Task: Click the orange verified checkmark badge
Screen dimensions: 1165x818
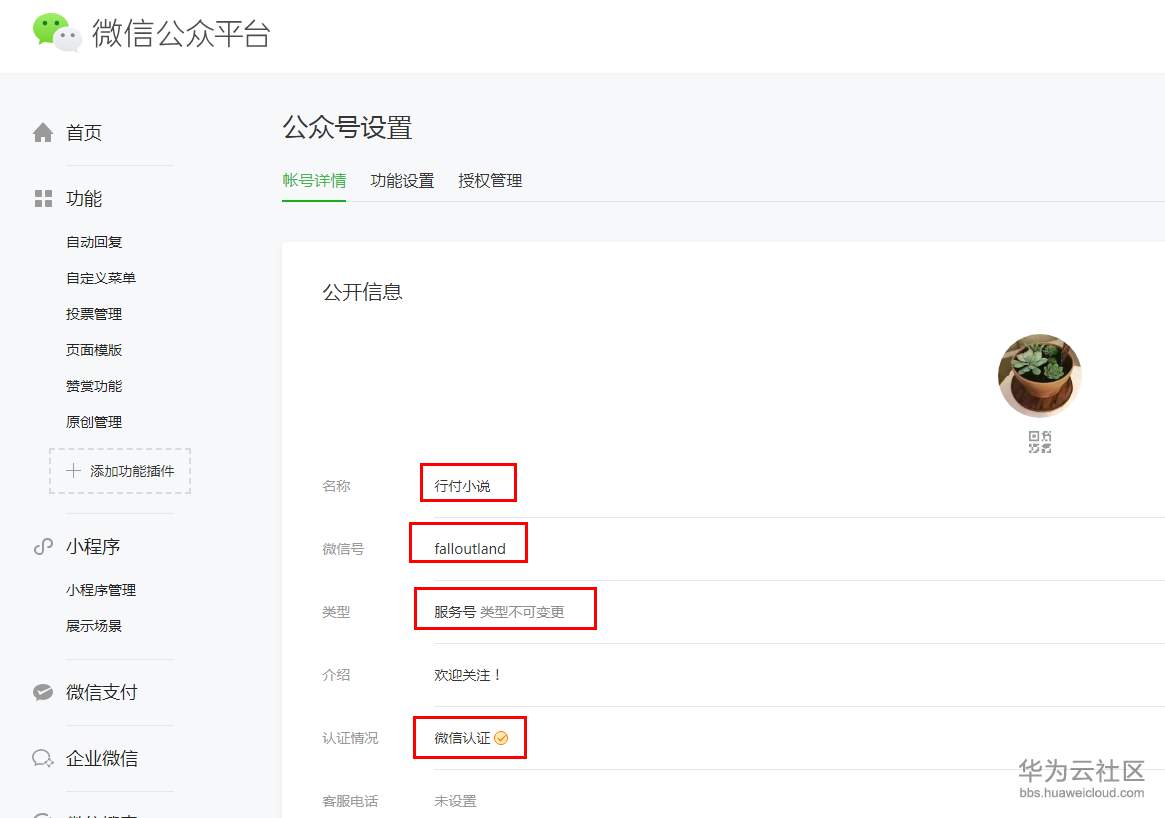Action: click(x=502, y=738)
